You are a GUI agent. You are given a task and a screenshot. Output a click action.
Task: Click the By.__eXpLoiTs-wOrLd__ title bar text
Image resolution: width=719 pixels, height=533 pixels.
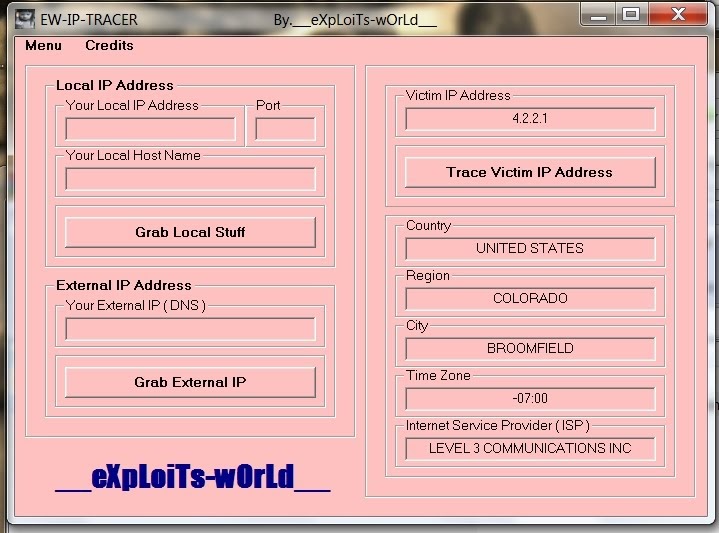point(355,20)
